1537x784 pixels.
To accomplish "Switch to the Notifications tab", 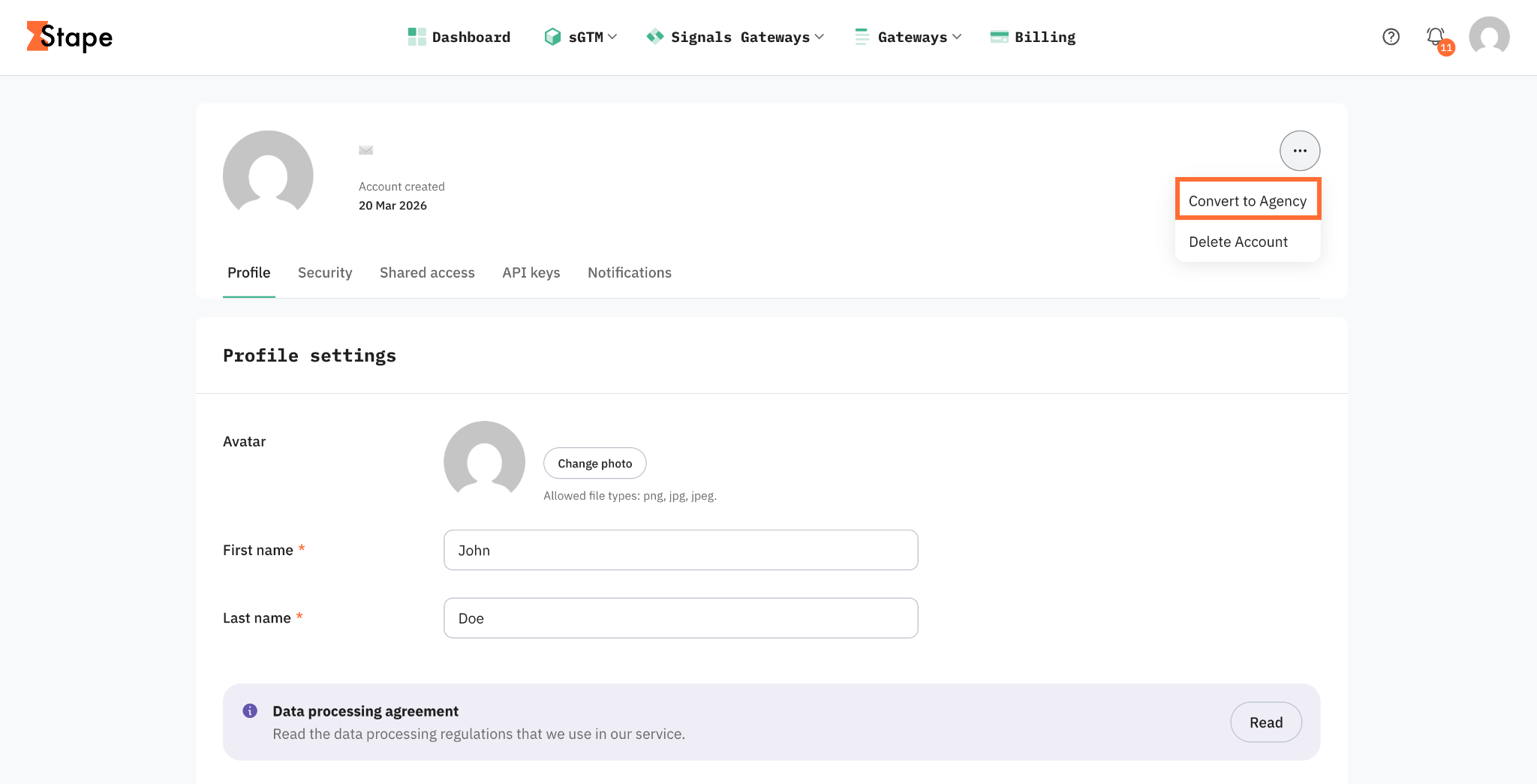I will [630, 273].
